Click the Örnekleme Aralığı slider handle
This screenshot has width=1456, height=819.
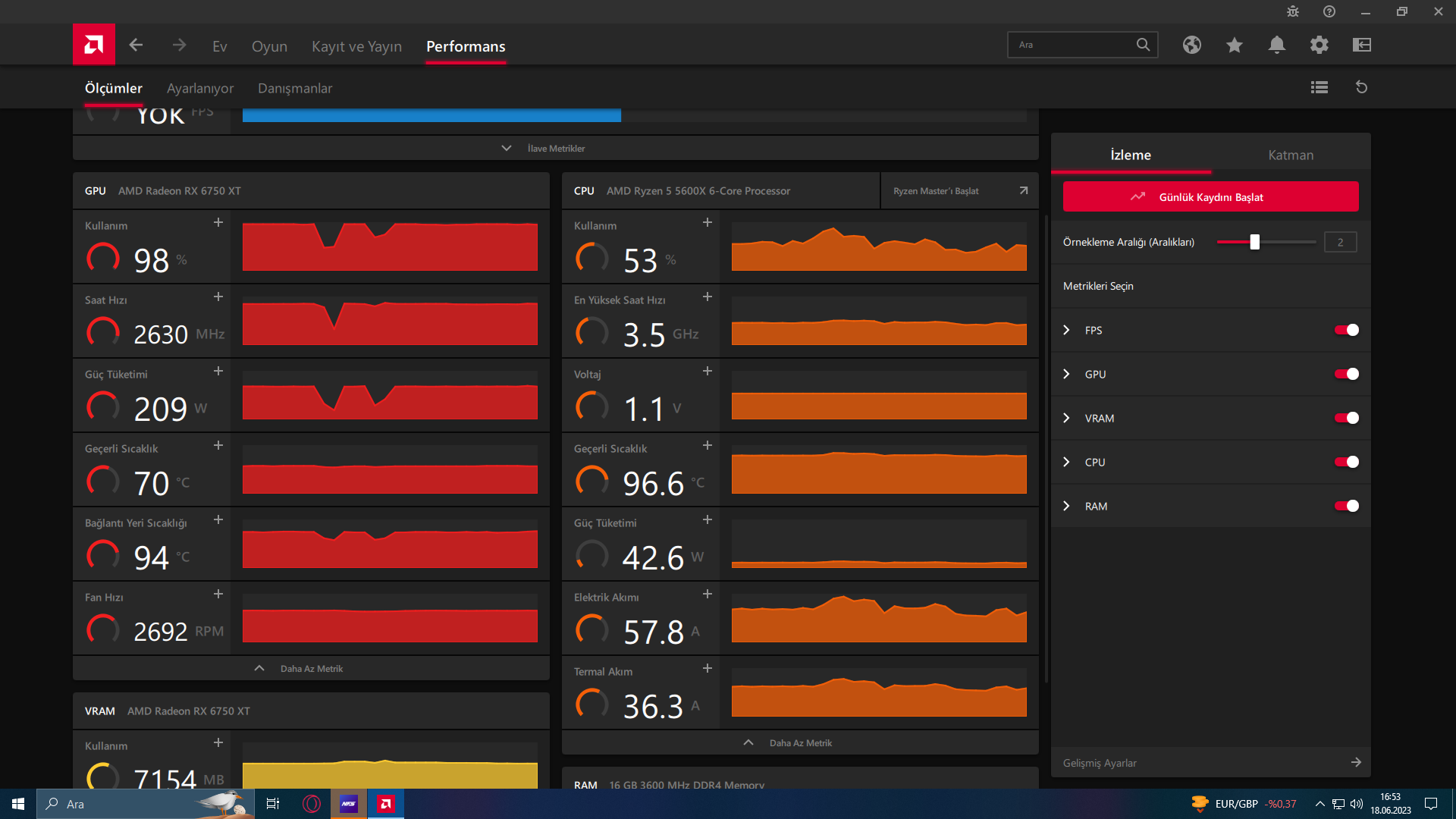click(1254, 242)
